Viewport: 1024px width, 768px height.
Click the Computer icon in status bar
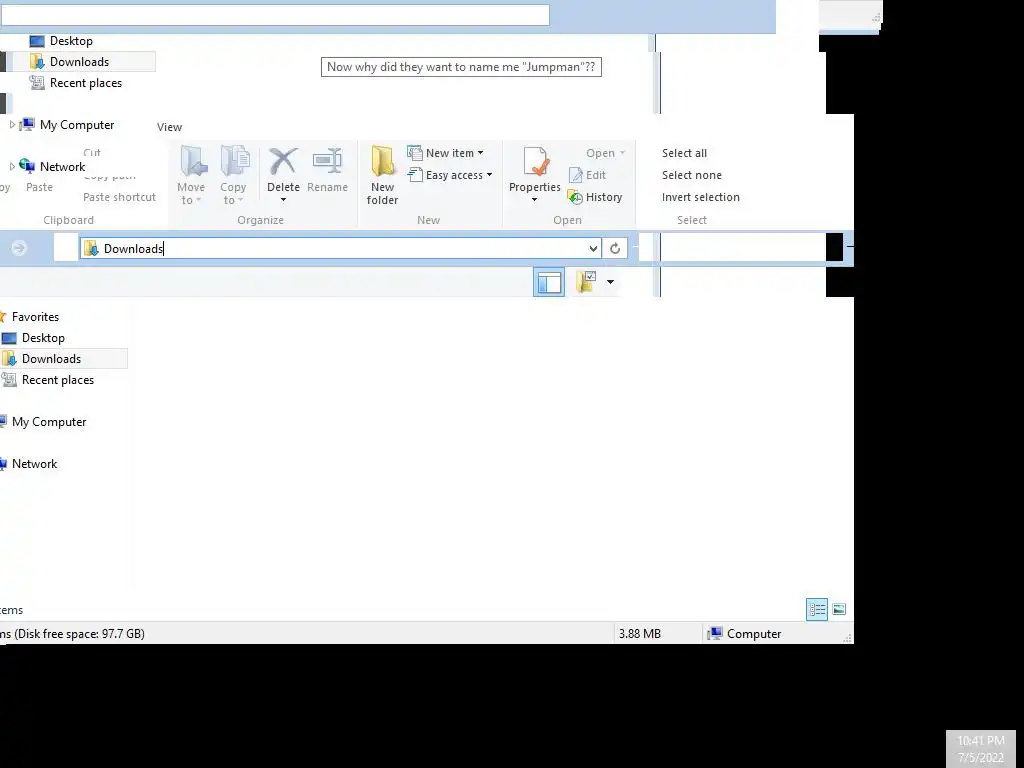click(x=716, y=633)
